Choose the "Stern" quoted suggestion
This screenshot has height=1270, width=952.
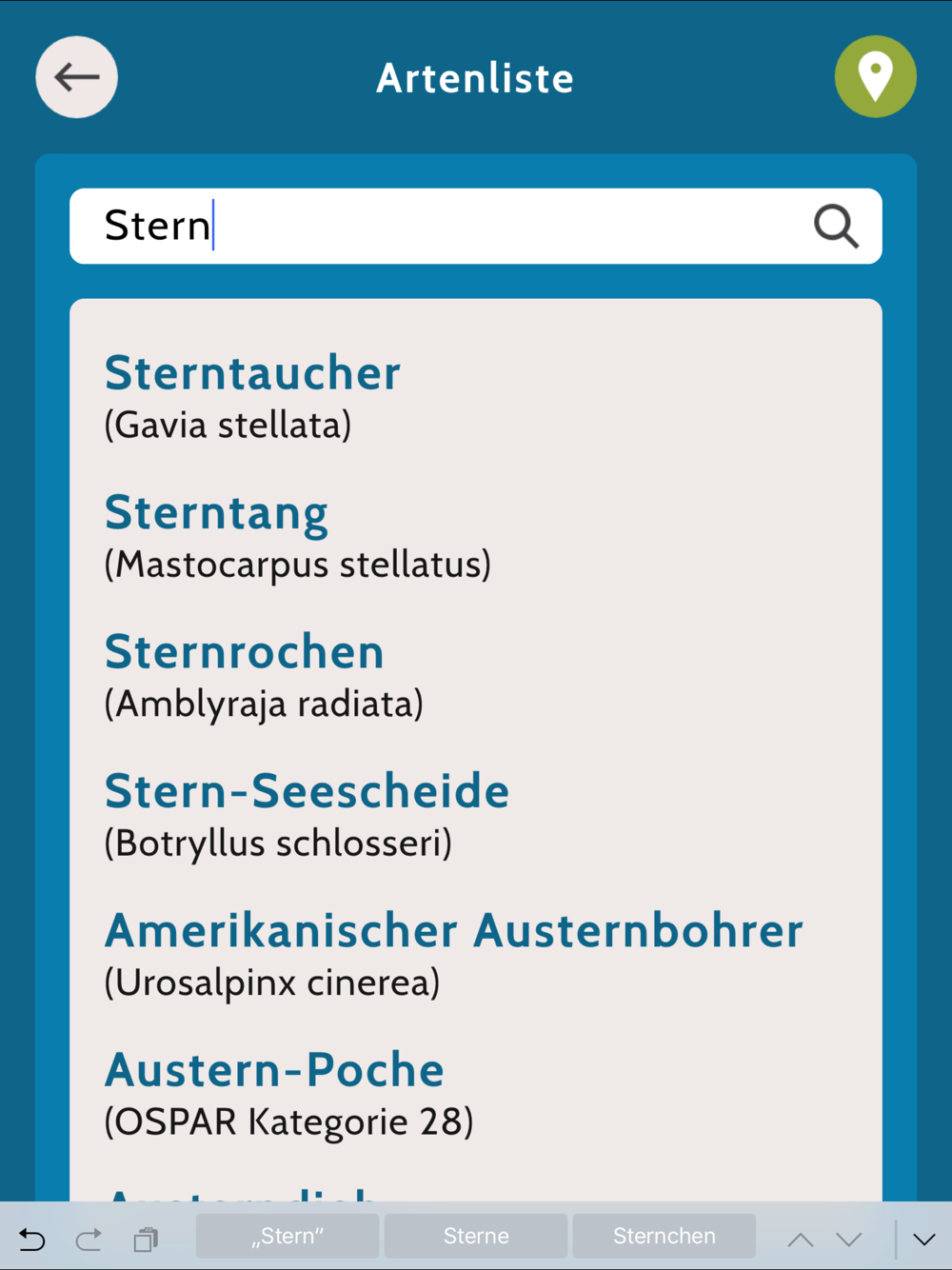[288, 1236]
